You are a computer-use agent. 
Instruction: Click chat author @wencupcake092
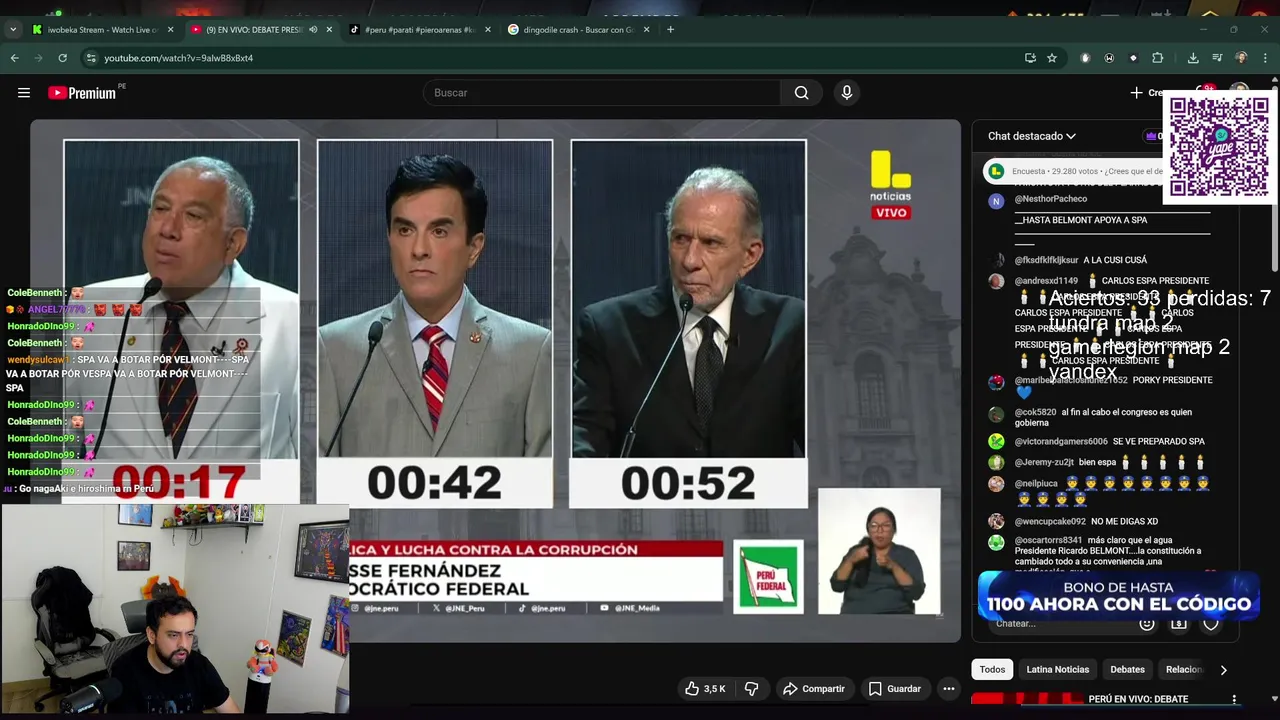[x=1050, y=521]
